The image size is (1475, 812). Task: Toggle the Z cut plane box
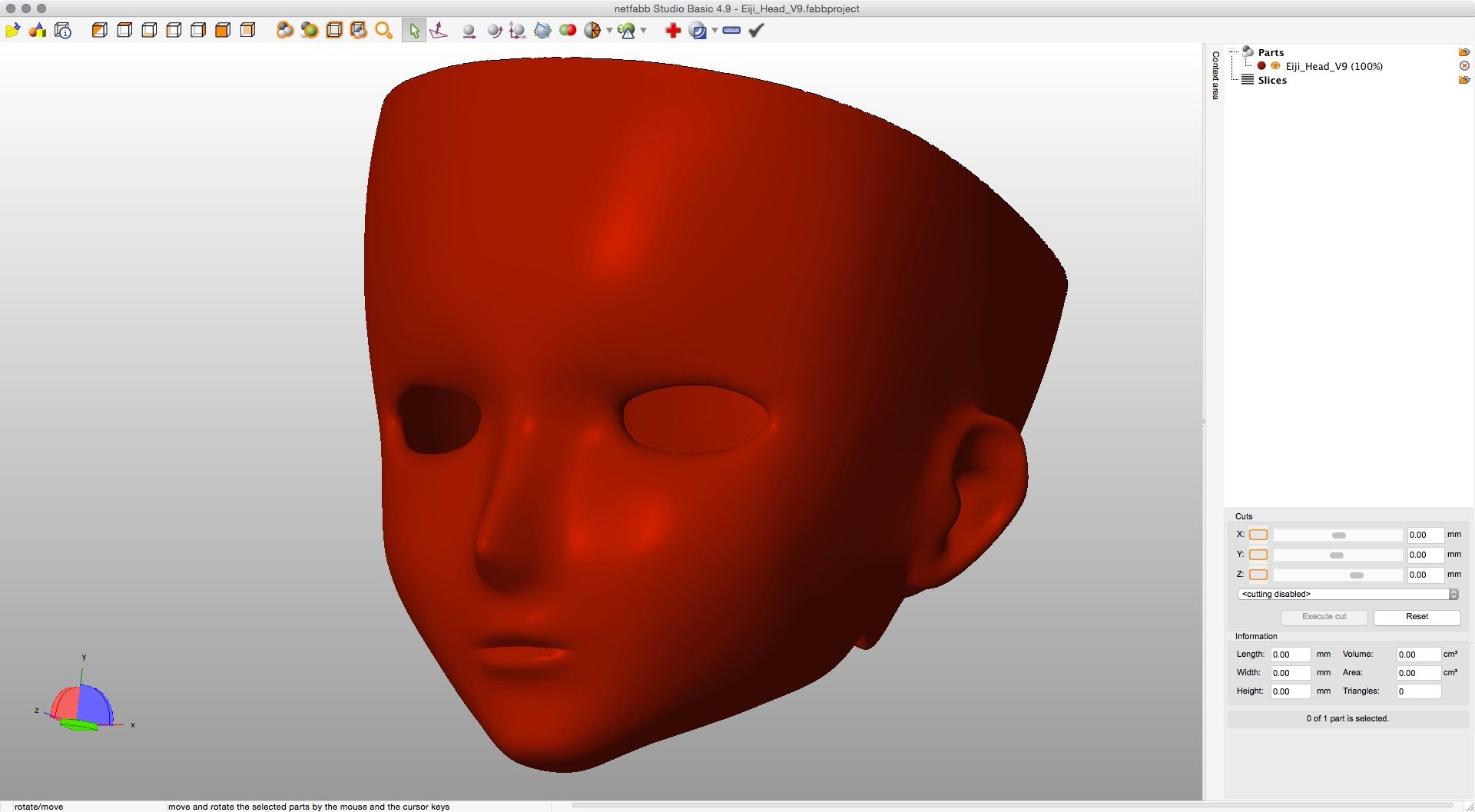point(1258,575)
